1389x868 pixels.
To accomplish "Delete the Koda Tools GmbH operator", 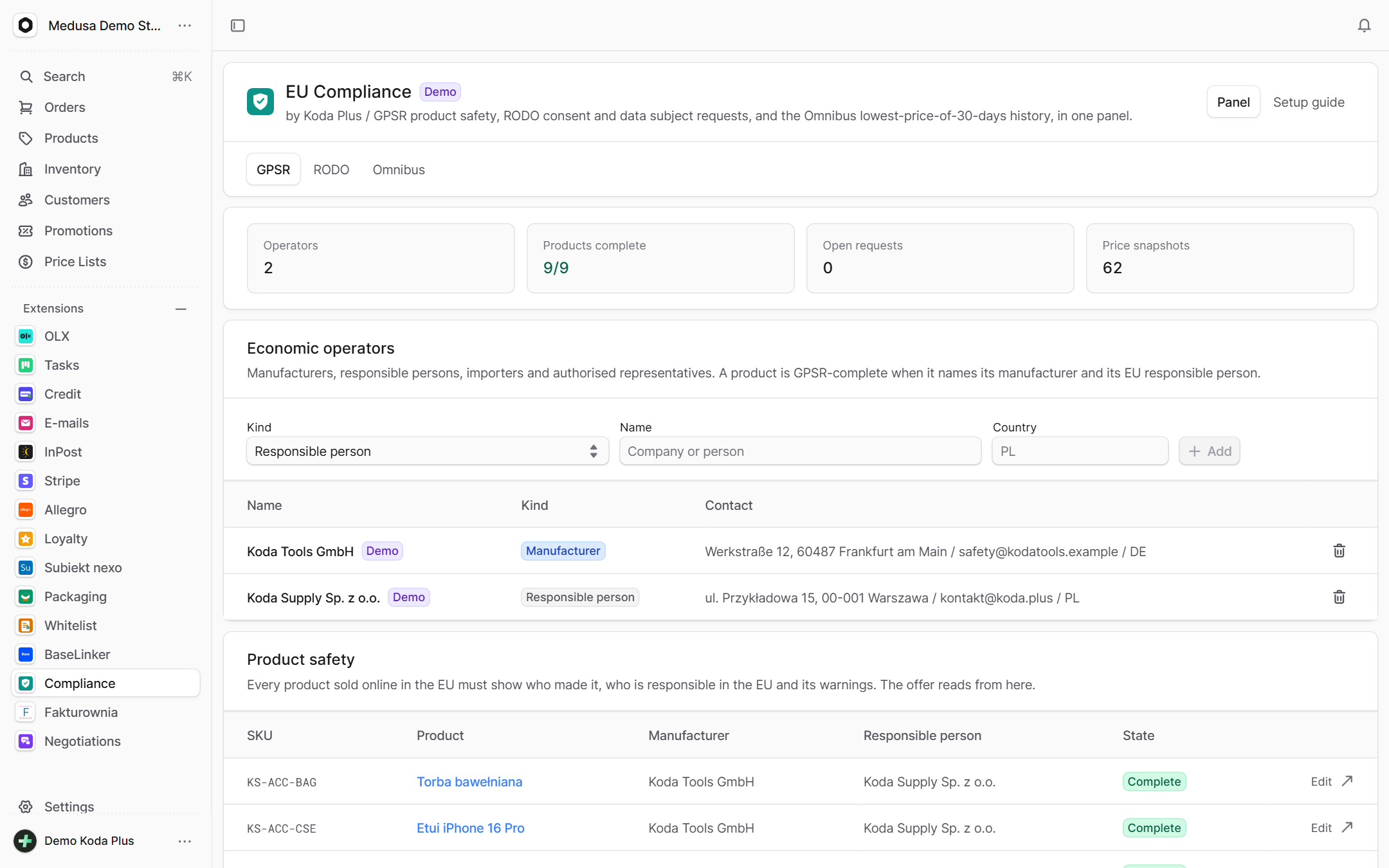I will tap(1339, 551).
